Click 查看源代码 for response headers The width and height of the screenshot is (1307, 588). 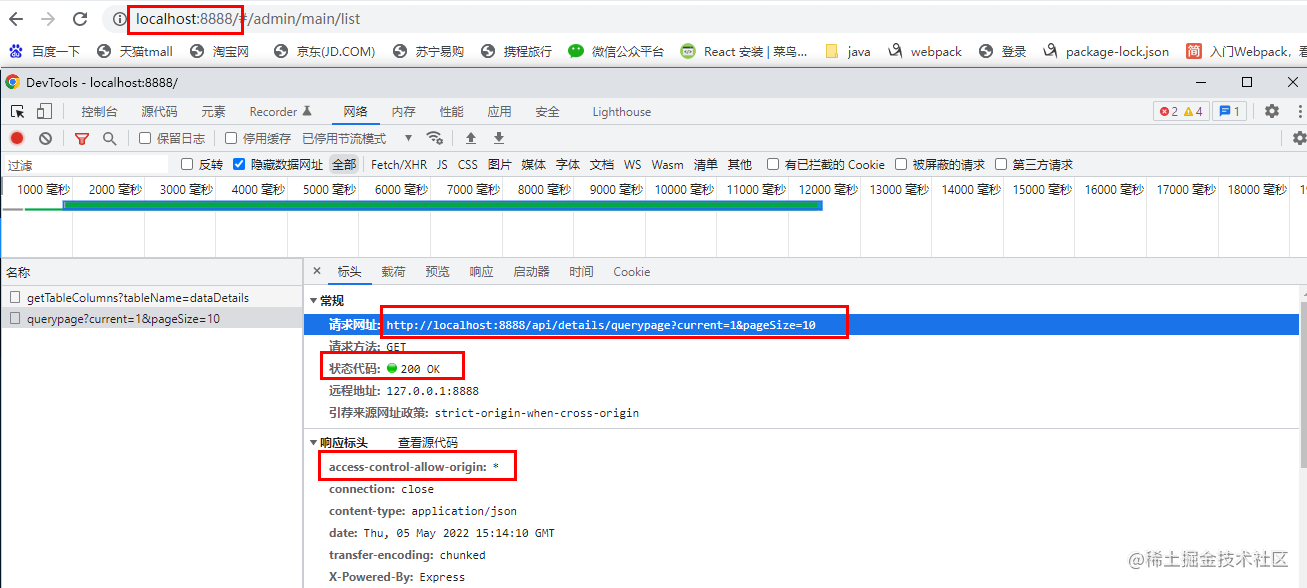click(x=428, y=442)
